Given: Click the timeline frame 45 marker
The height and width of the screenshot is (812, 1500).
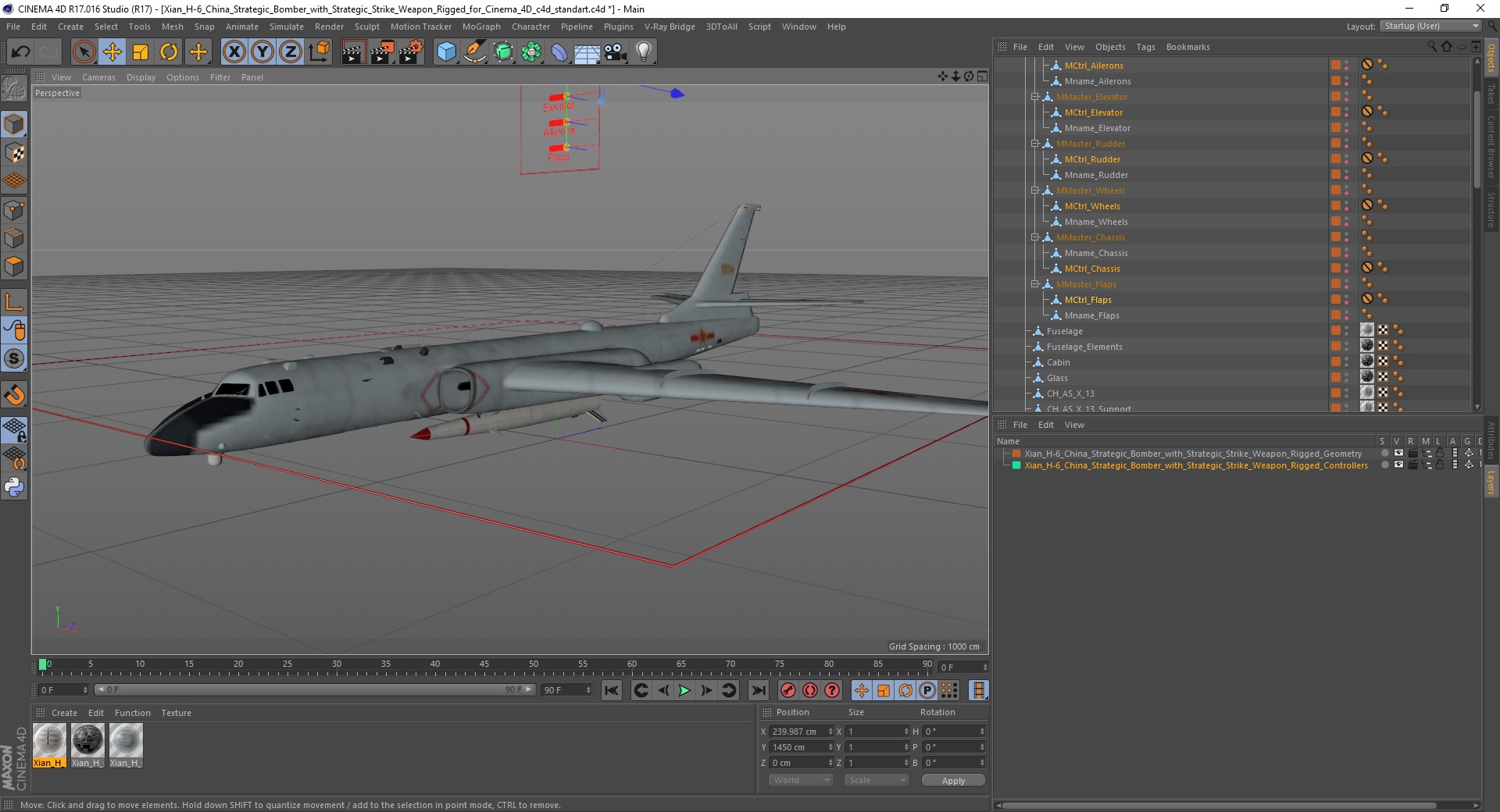Looking at the screenshot, I should [x=484, y=664].
